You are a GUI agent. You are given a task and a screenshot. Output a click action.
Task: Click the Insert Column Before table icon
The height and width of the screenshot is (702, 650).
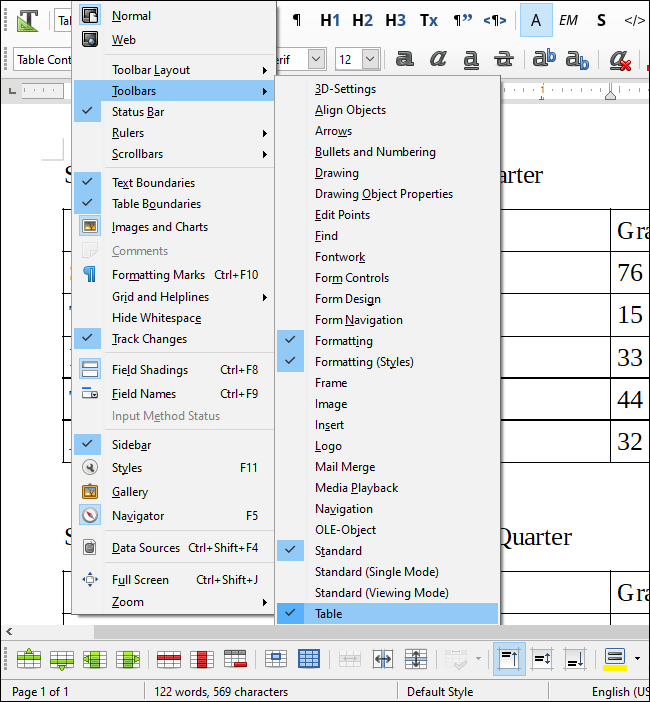95,659
